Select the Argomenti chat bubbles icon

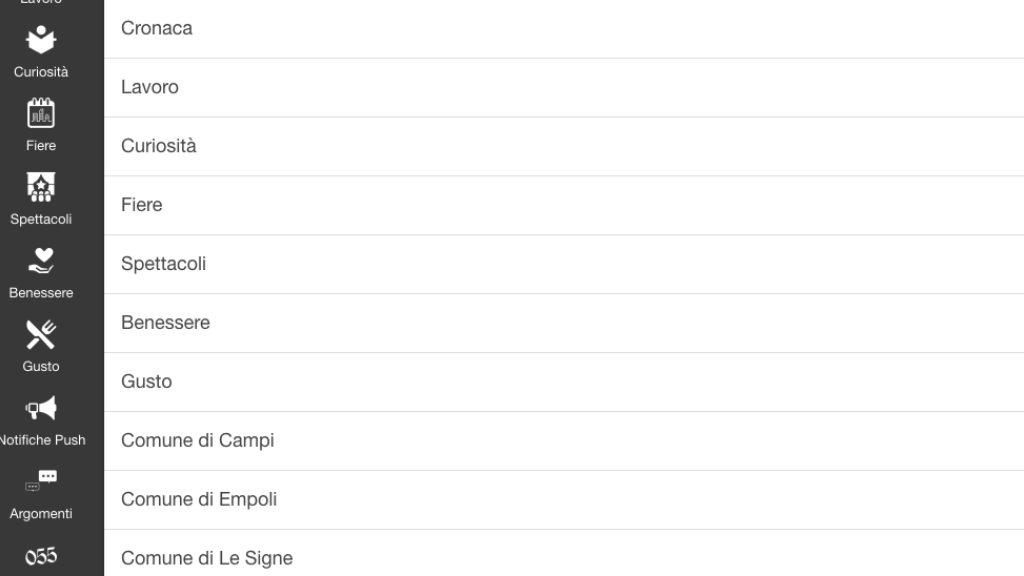click(x=40, y=481)
